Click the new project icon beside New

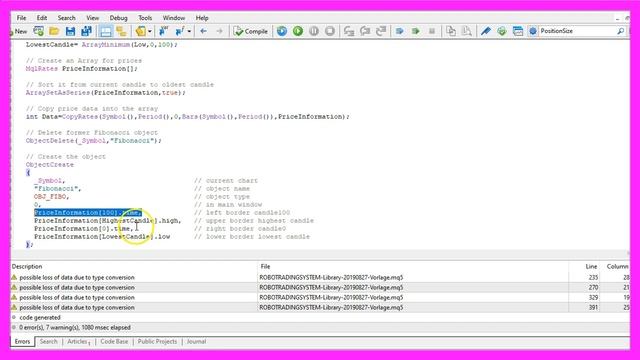click(x=38, y=31)
